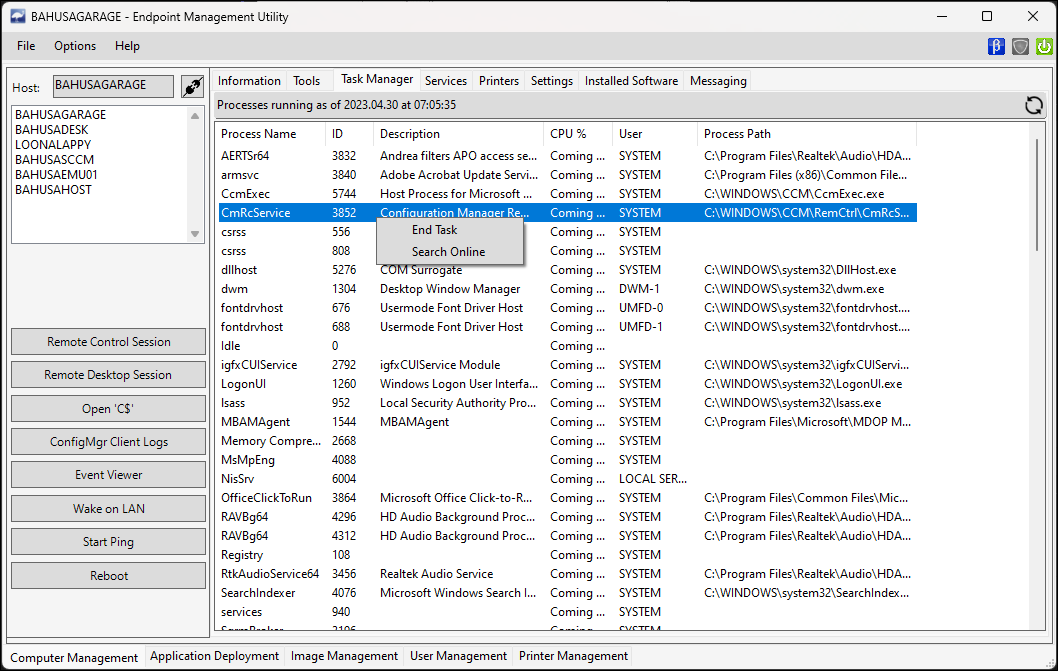The width and height of the screenshot is (1058, 671).
Task: Select Computer Management bottom tab
Action: 74,657
